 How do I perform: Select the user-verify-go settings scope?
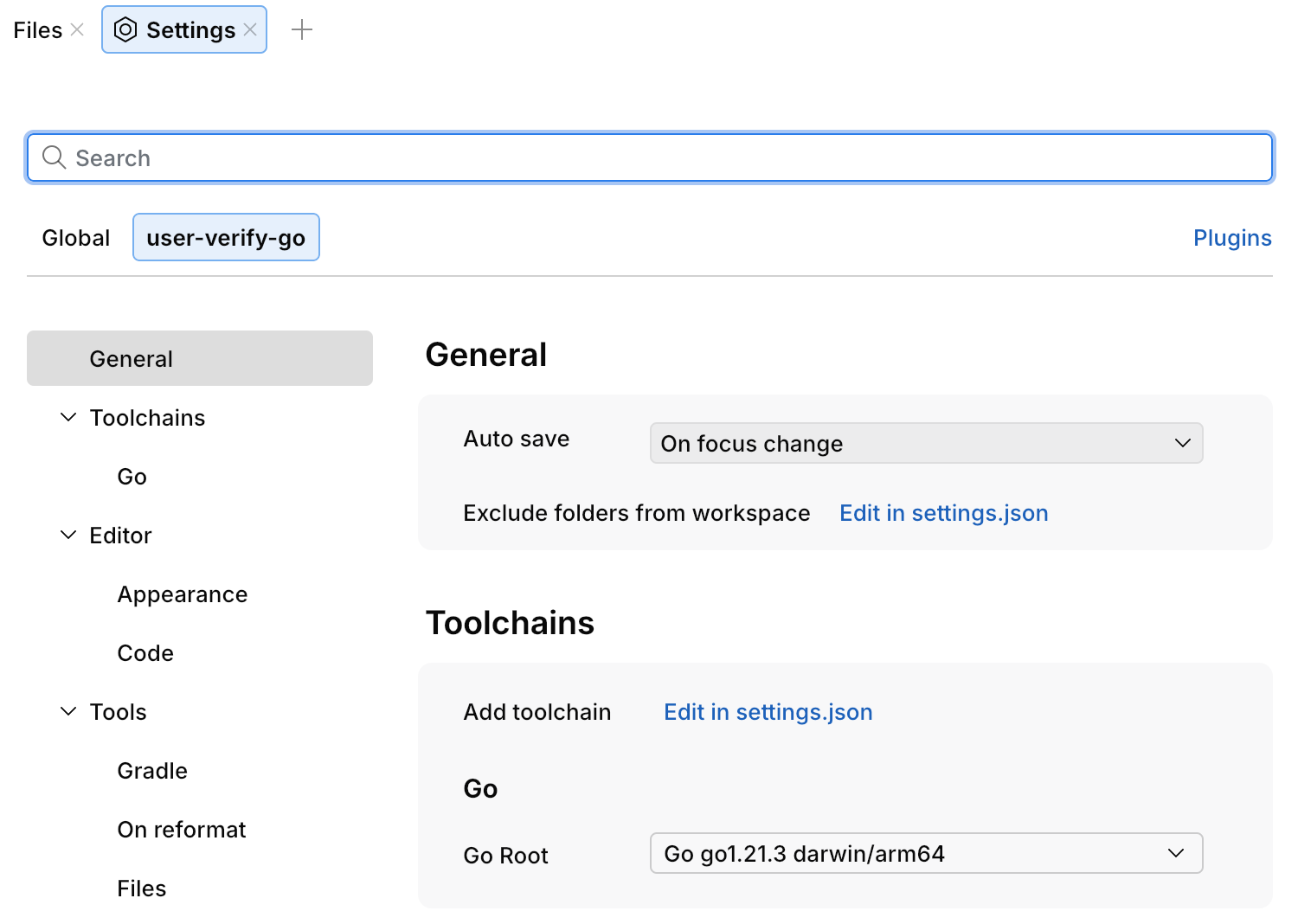tap(226, 237)
